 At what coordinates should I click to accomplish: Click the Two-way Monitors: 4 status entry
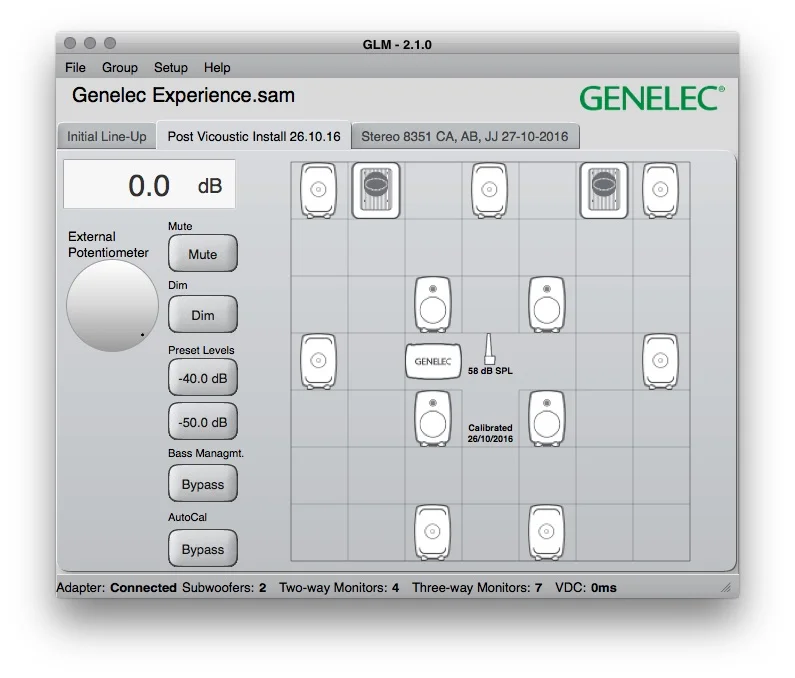[339, 587]
